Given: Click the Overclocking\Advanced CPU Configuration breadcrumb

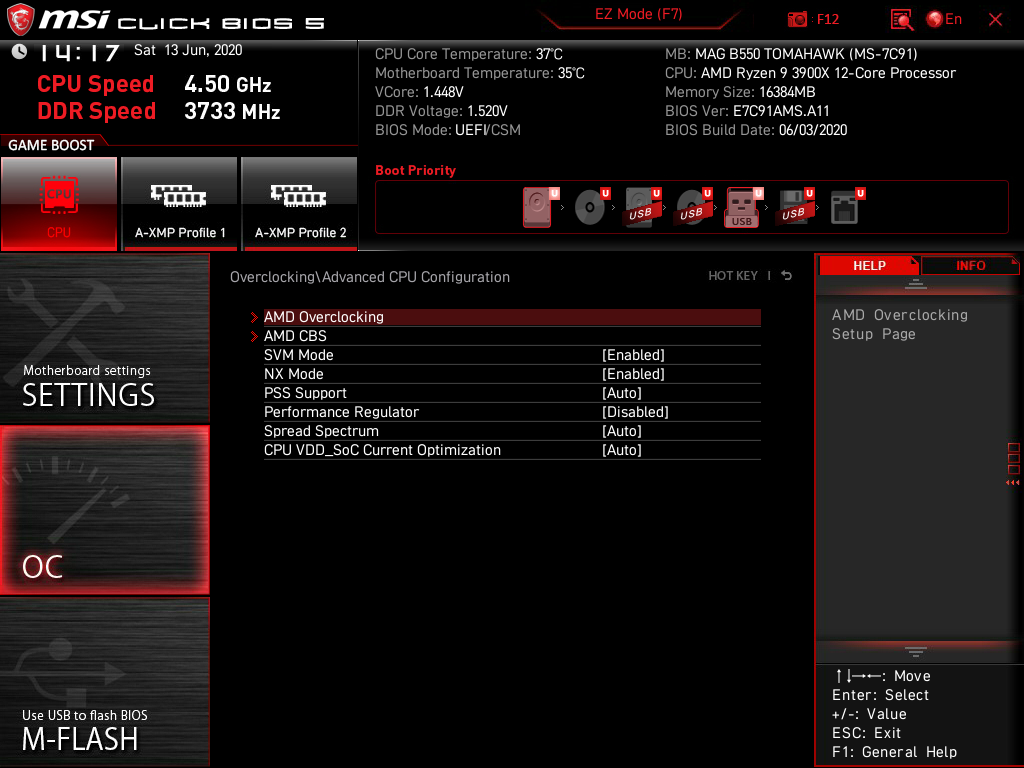Looking at the screenshot, I should click(x=370, y=277).
